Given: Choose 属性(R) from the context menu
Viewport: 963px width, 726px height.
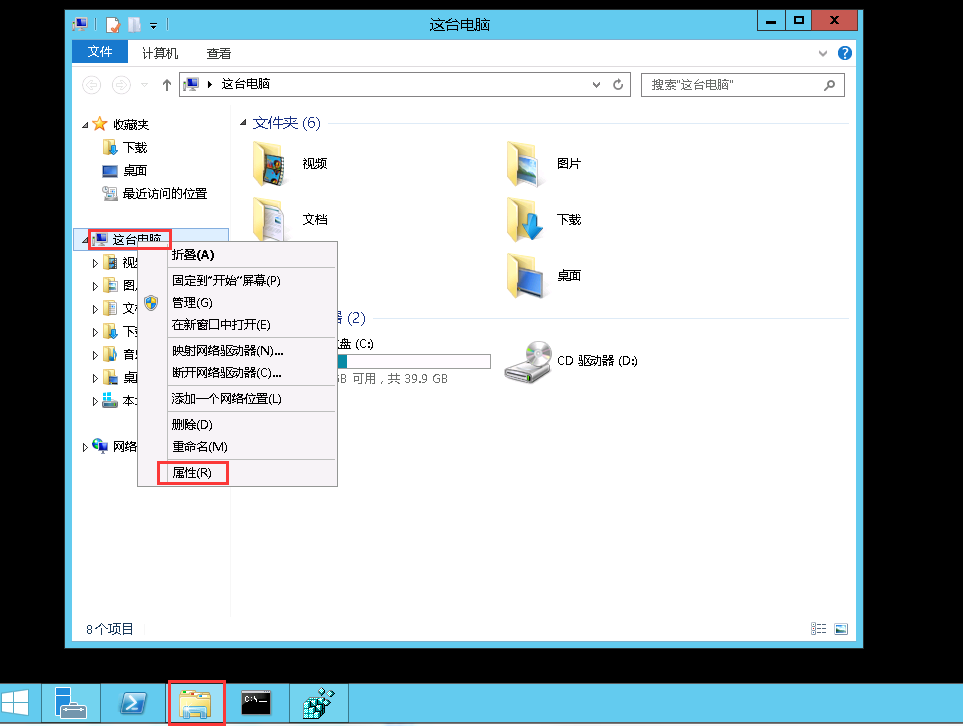Looking at the screenshot, I should (x=192, y=473).
